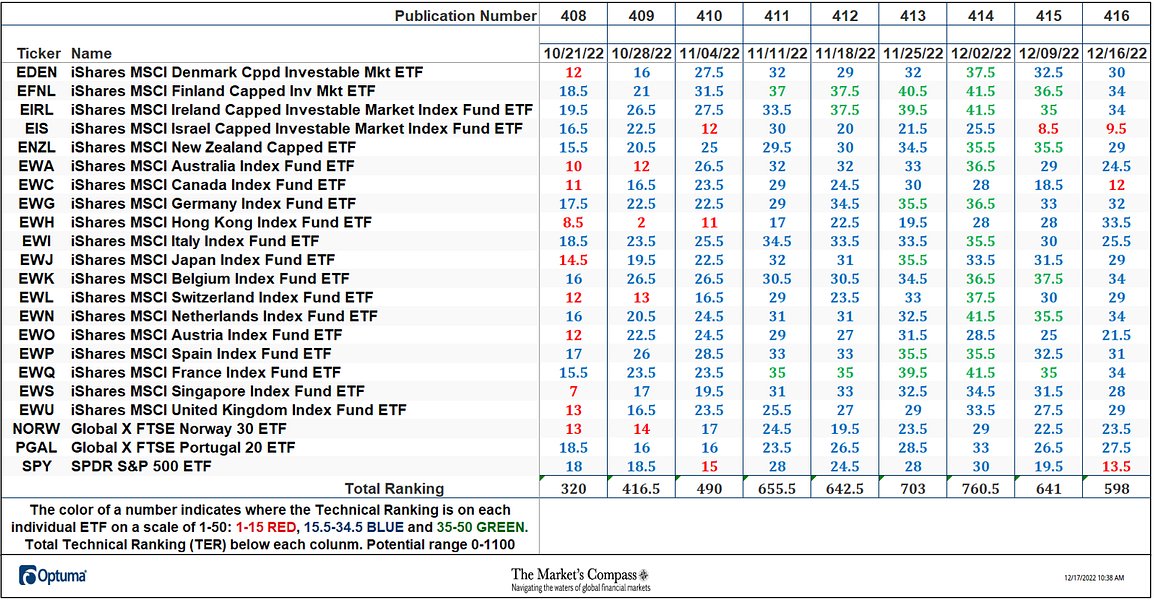Select total ranking value 320
The image size is (1154, 600).
pyautogui.click(x=573, y=489)
